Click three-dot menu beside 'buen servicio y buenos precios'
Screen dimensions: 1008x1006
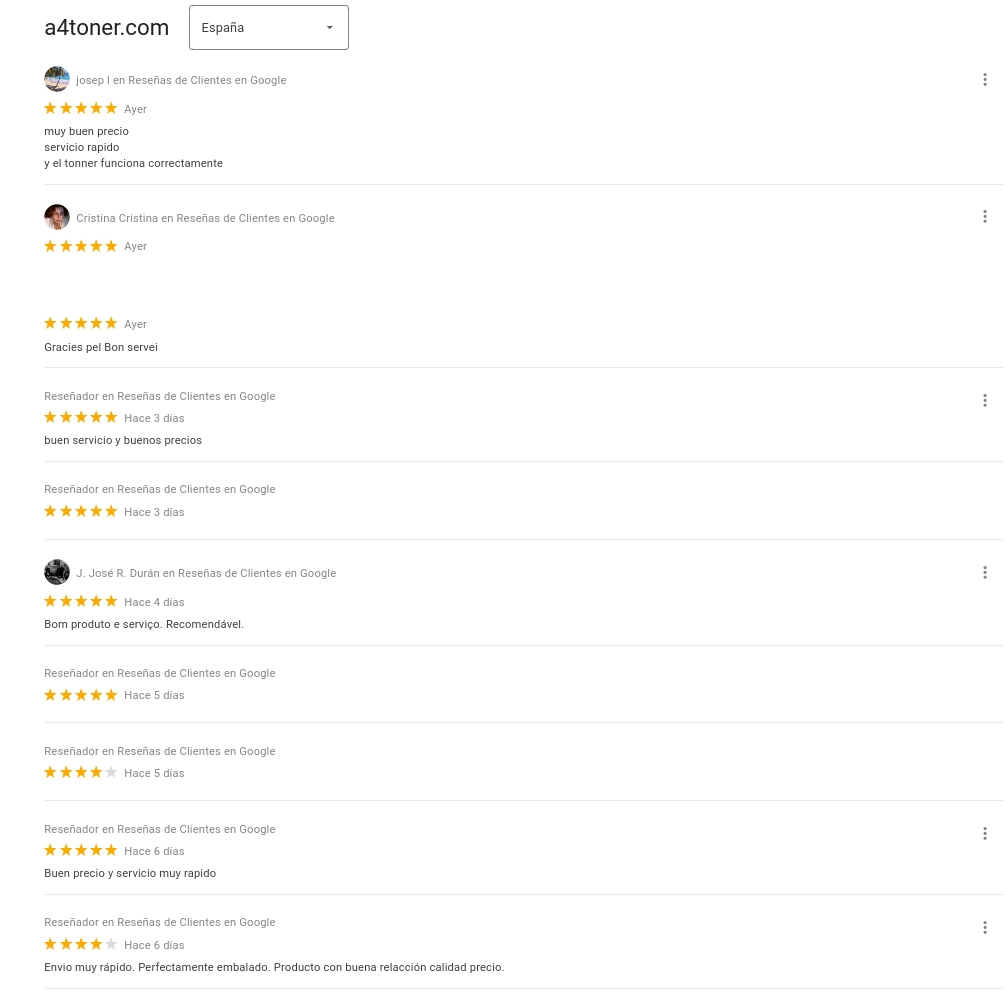point(984,400)
